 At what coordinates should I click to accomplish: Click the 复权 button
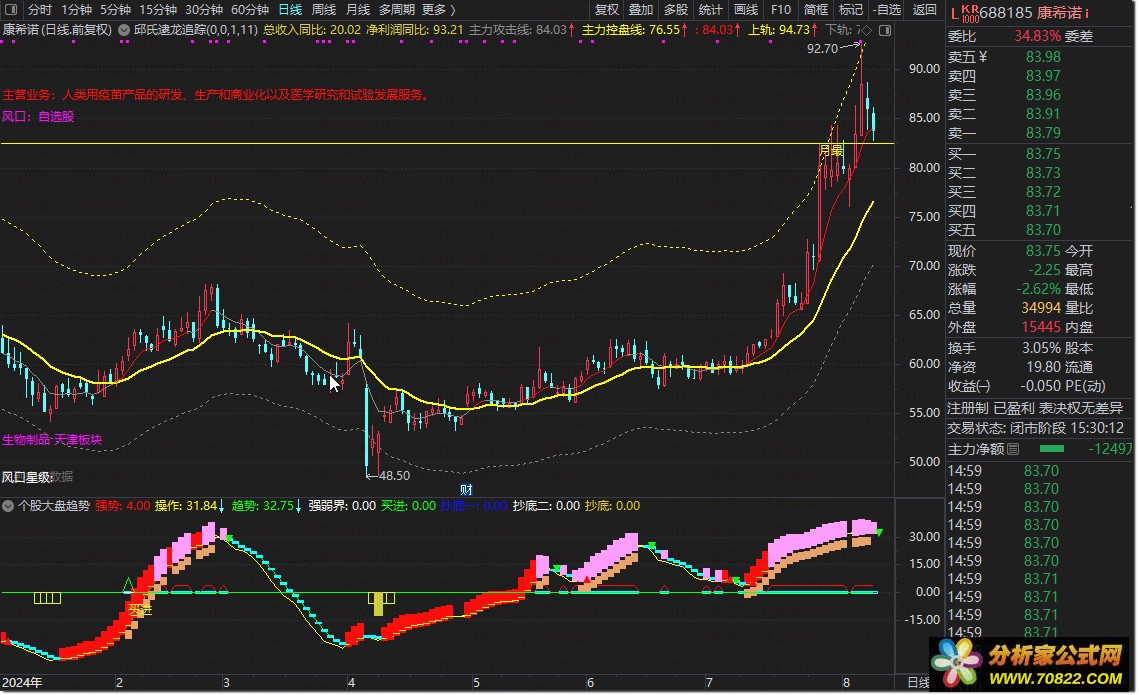(607, 9)
